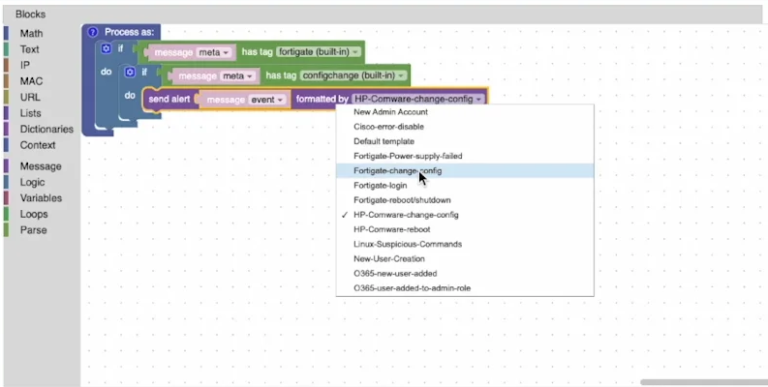Image resolution: width=768 pixels, height=387 pixels.
Task: Click the horizontal scrollbar of the workspace
Action: click(x=704, y=382)
